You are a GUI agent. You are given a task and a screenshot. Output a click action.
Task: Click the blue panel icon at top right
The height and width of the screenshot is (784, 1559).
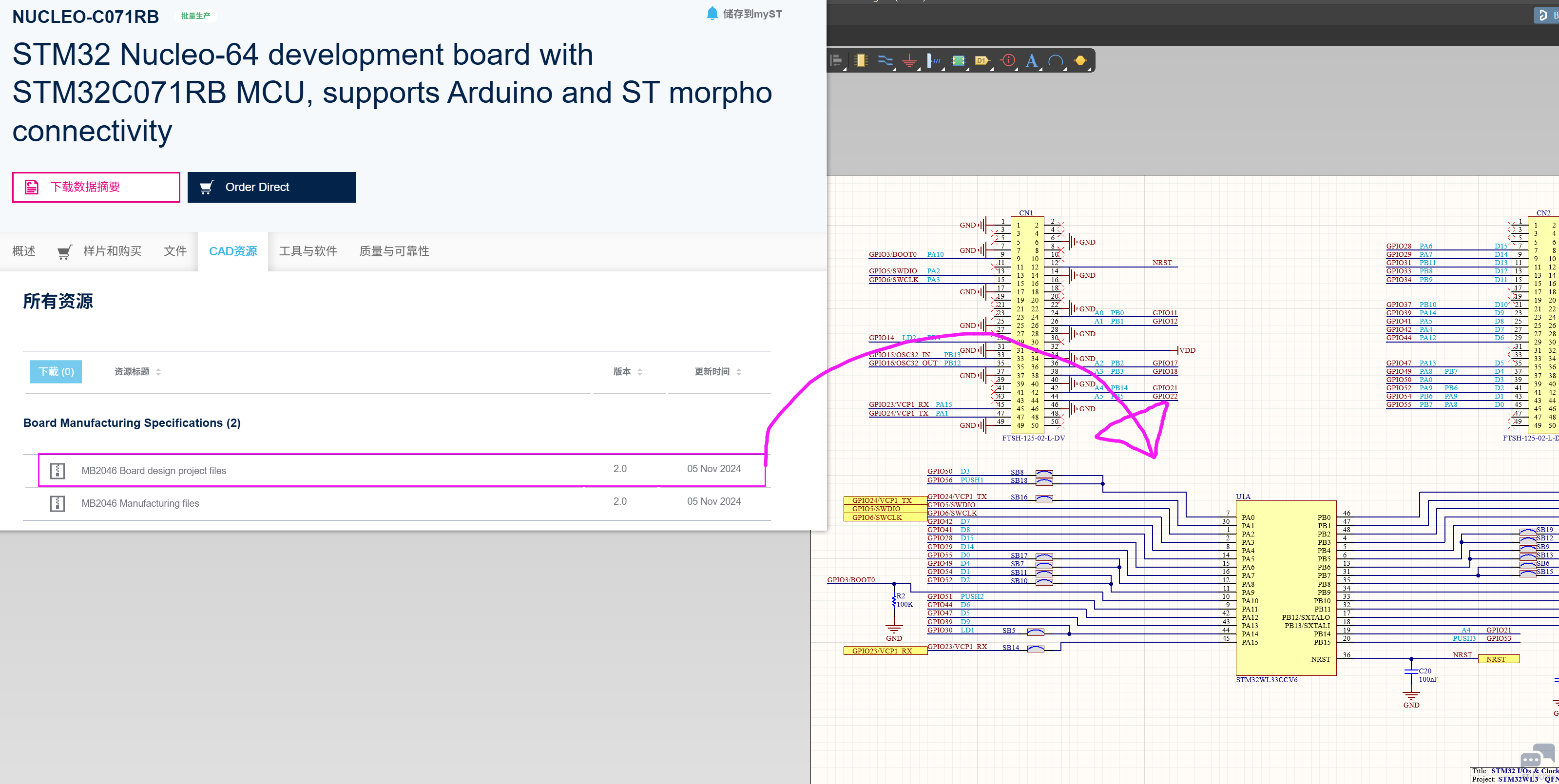coord(1543,15)
